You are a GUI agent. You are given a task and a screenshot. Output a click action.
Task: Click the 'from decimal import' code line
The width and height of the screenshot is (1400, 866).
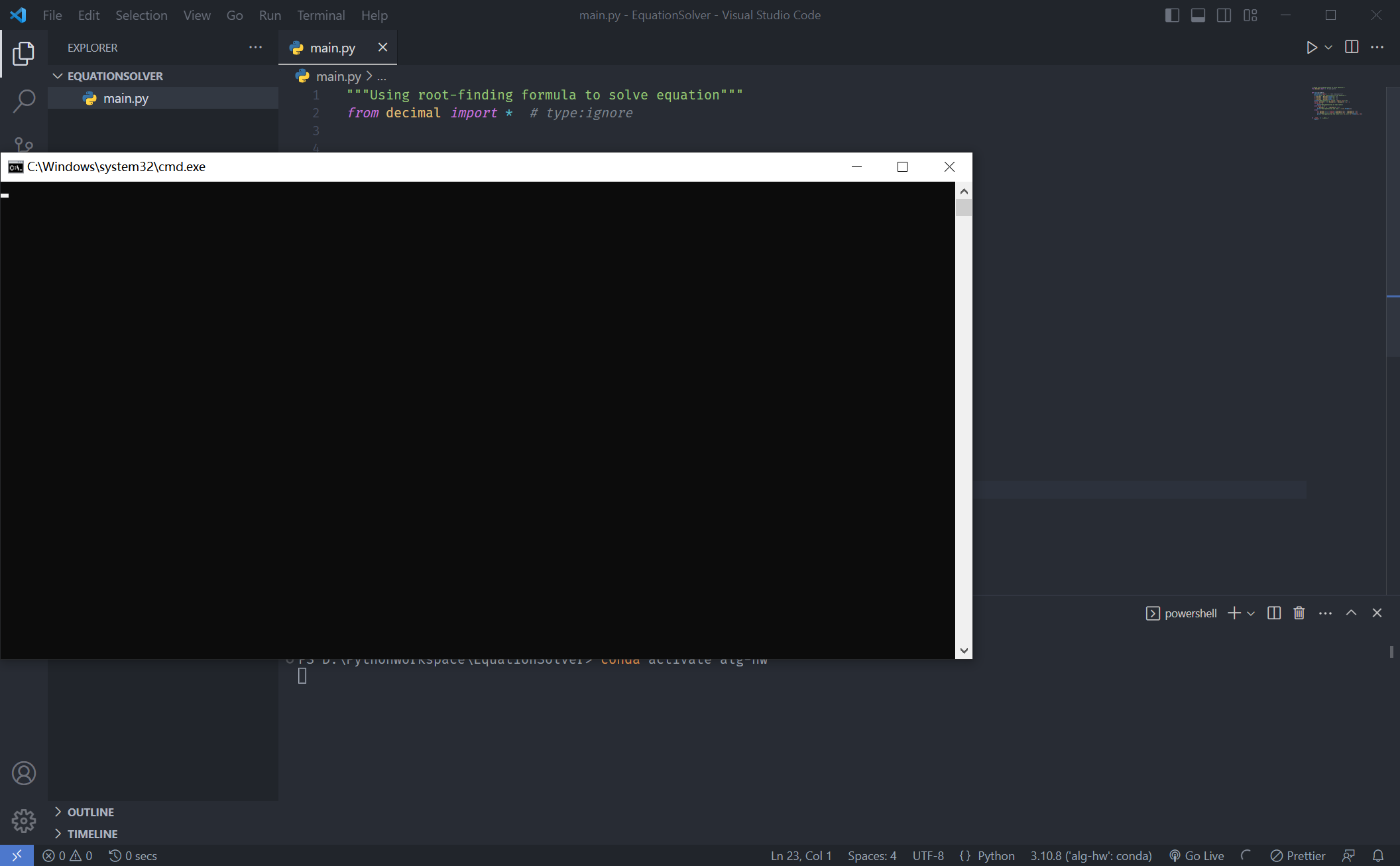pyautogui.click(x=489, y=113)
